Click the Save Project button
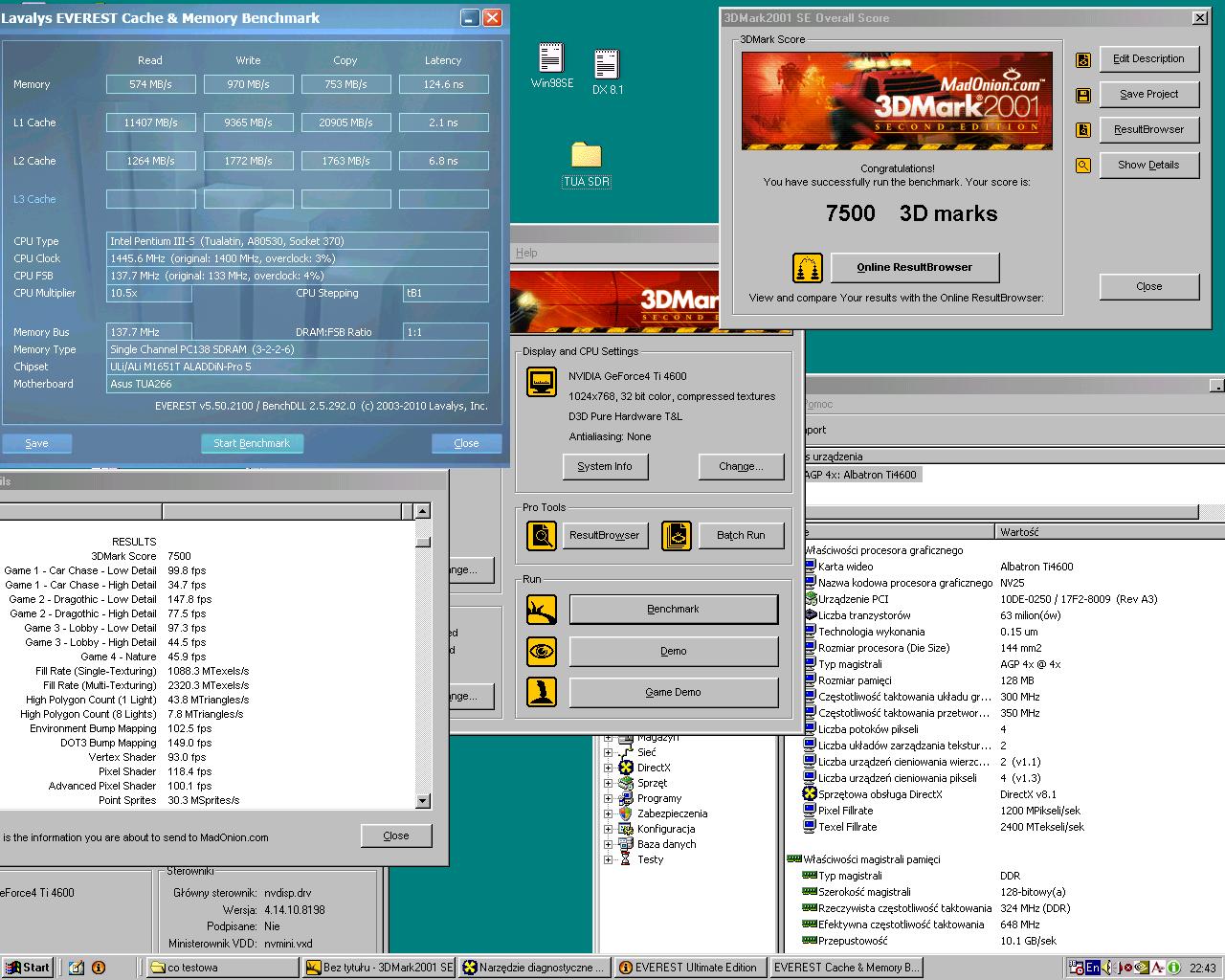The width and height of the screenshot is (1225, 980). (x=1148, y=95)
